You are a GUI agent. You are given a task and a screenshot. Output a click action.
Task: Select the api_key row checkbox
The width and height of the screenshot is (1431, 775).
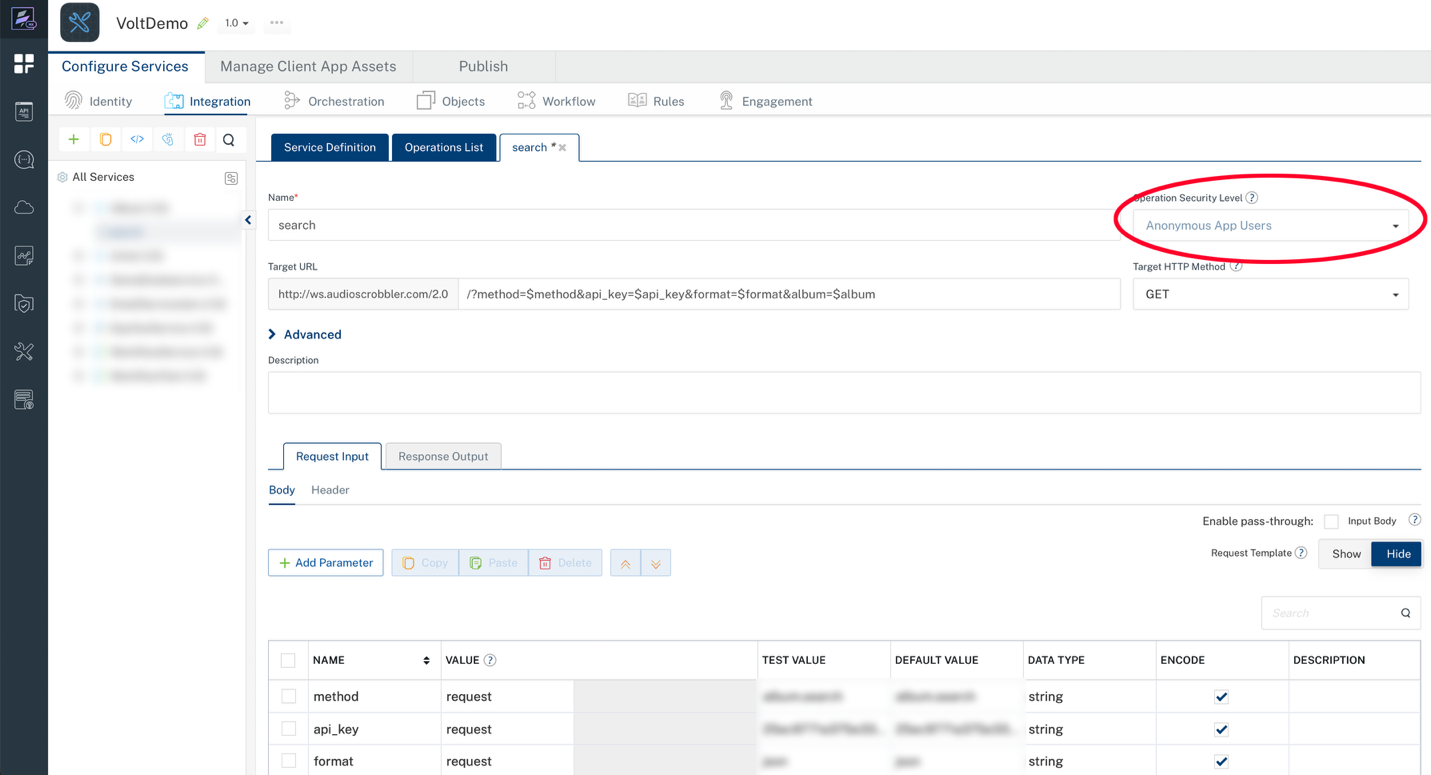tap(289, 729)
